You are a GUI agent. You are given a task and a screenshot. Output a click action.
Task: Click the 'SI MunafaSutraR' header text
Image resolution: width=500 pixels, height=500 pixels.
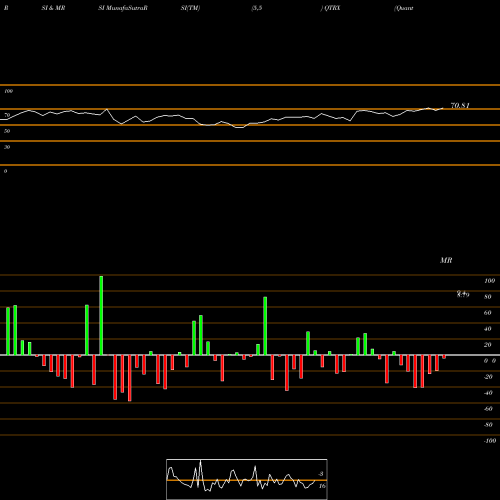123,8
